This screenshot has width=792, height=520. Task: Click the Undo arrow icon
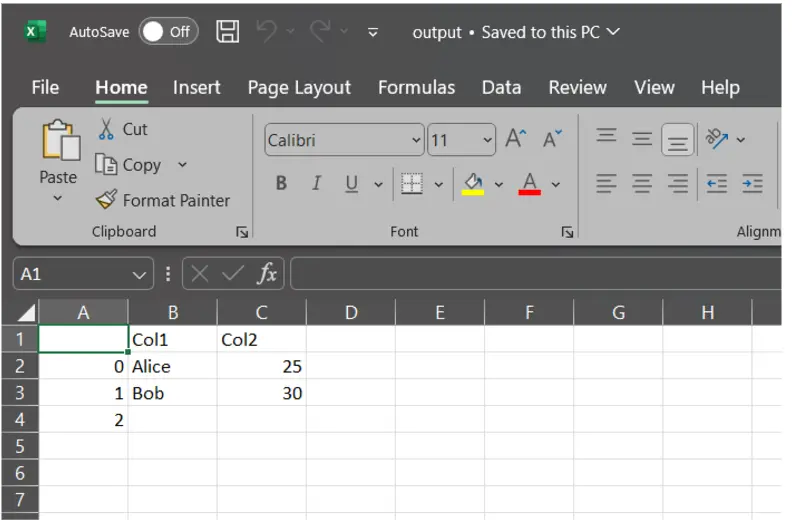[267, 31]
